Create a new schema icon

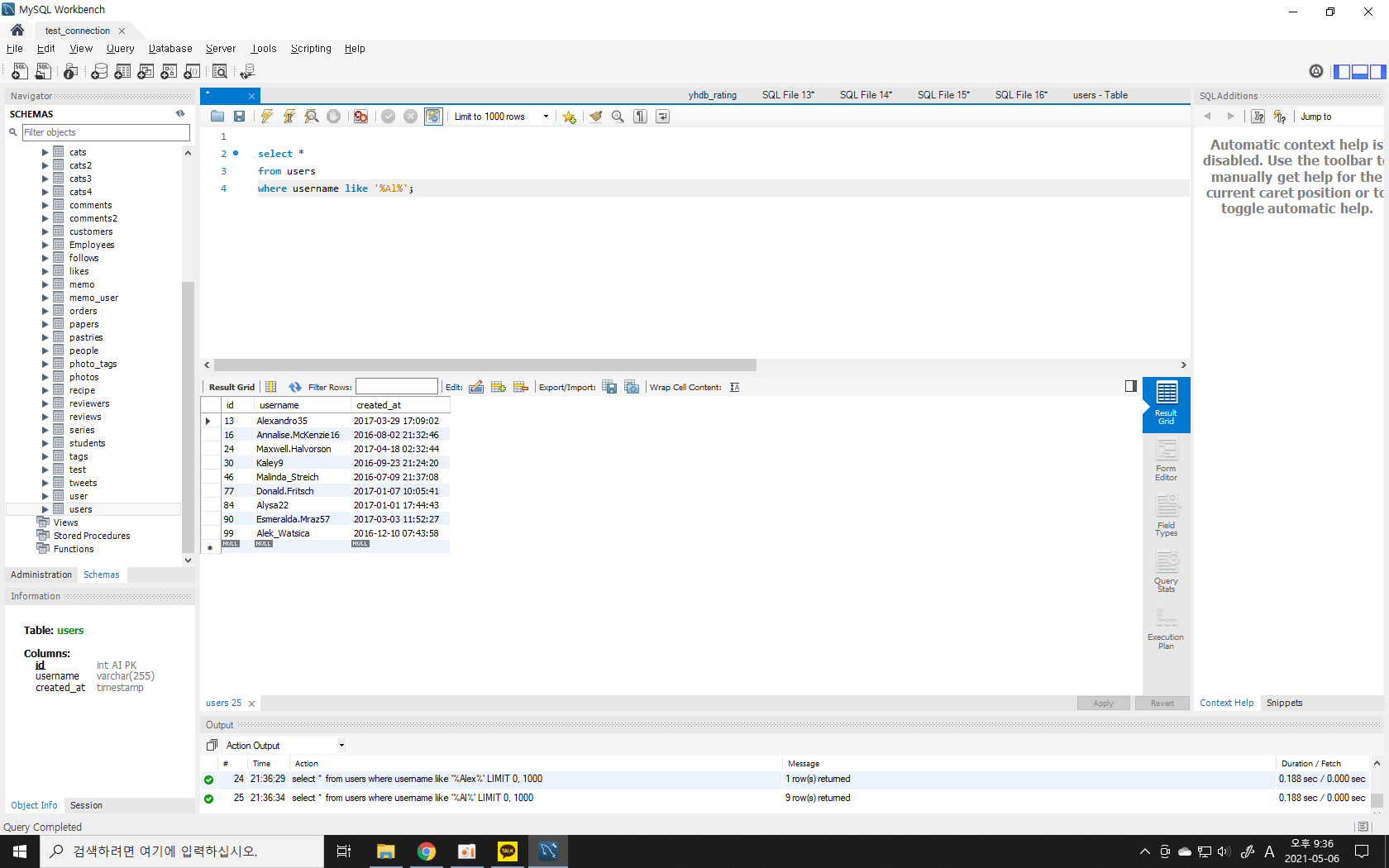pyautogui.click(x=99, y=71)
